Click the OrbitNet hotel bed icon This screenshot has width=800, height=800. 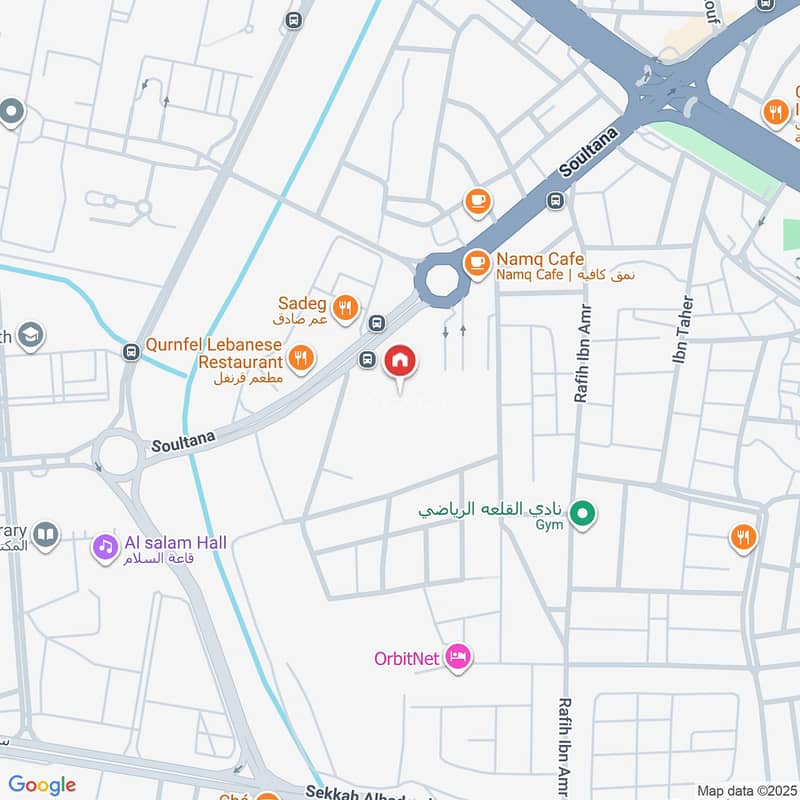point(457,657)
